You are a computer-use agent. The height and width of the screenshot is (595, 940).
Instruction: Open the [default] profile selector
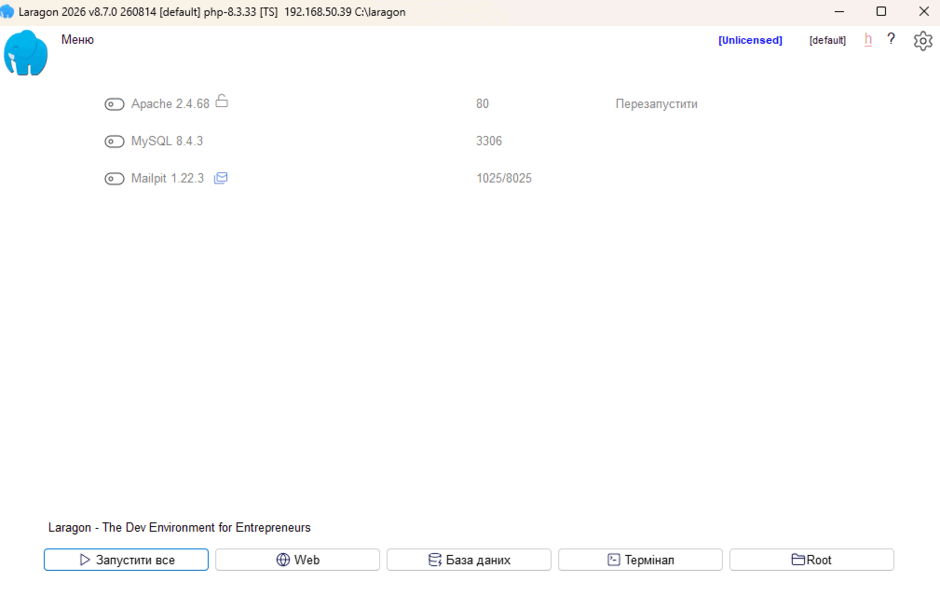pyautogui.click(x=827, y=40)
